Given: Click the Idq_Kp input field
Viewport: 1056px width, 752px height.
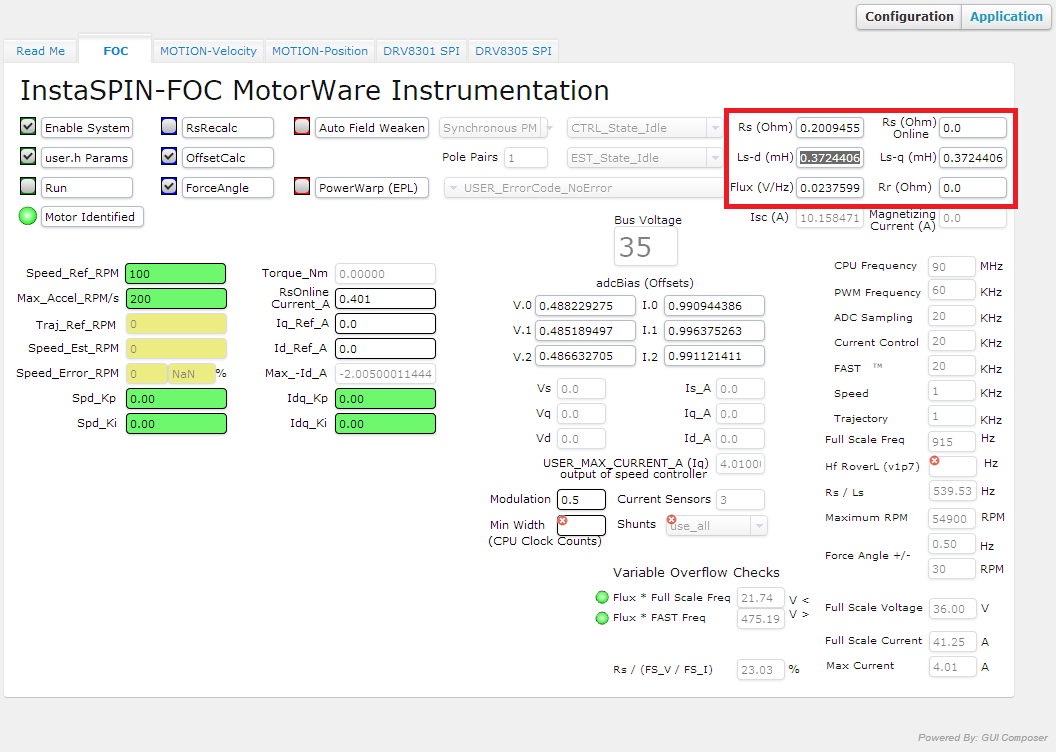Looking at the screenshot, I should pyautogui.click(x=385, y=399).
